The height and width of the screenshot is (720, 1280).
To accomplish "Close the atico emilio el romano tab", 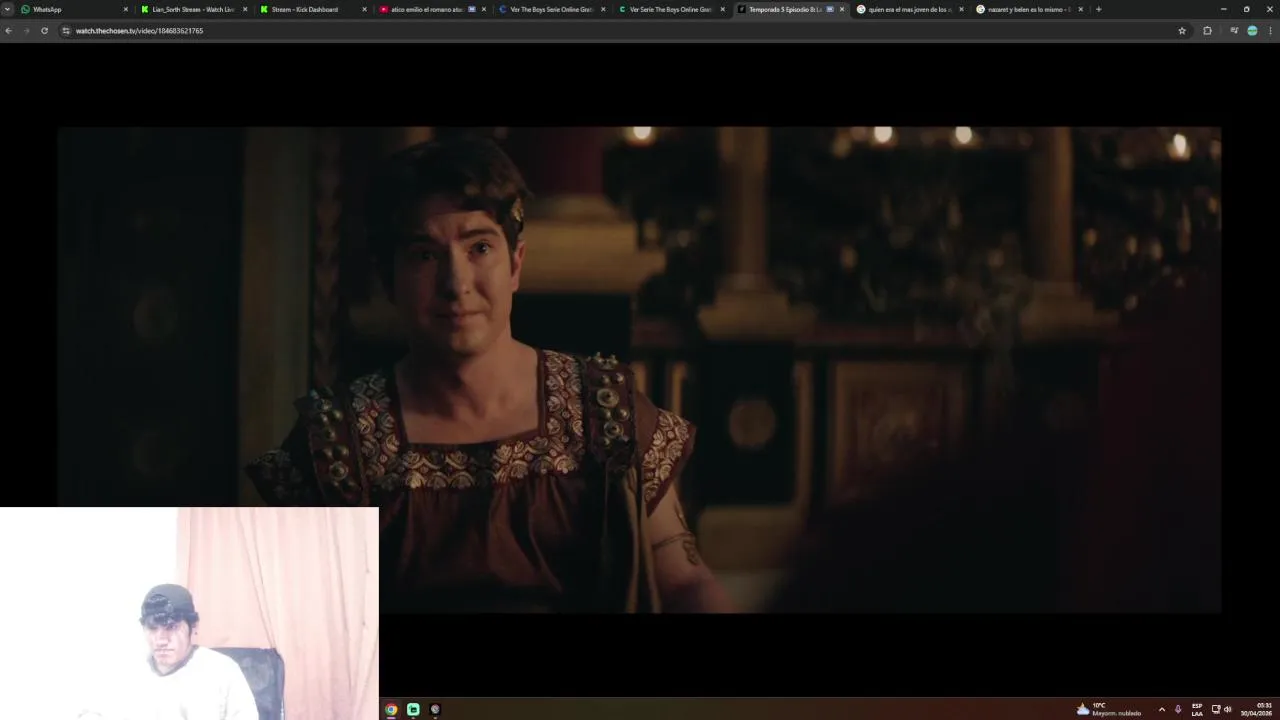I will coord(484,9).
